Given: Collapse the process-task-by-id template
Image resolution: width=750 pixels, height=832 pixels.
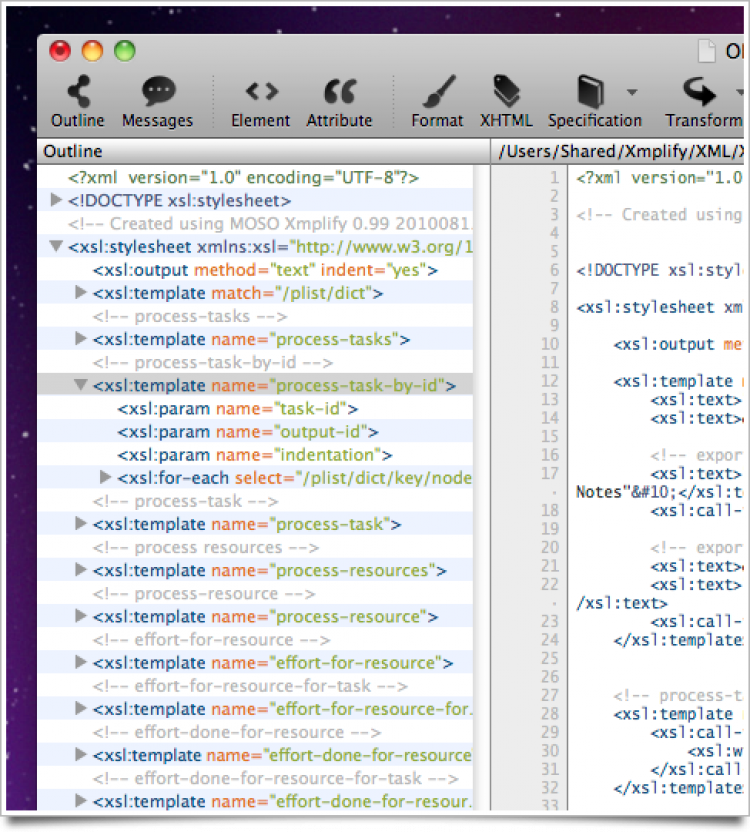Looking at the screenshot, I should [80, 385].
